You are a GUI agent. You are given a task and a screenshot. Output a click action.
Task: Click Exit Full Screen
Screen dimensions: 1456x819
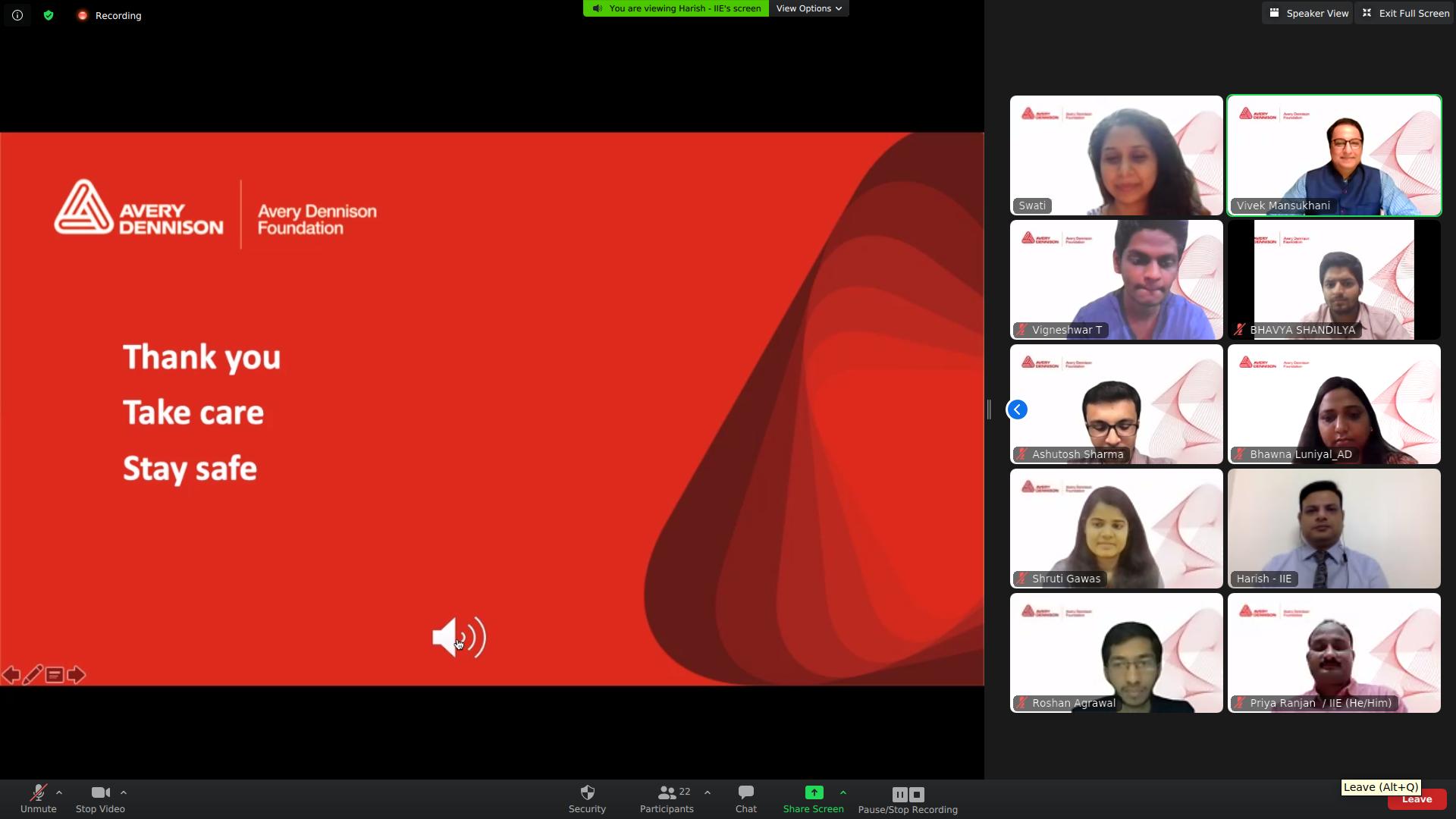click(x=1405, y=13)
